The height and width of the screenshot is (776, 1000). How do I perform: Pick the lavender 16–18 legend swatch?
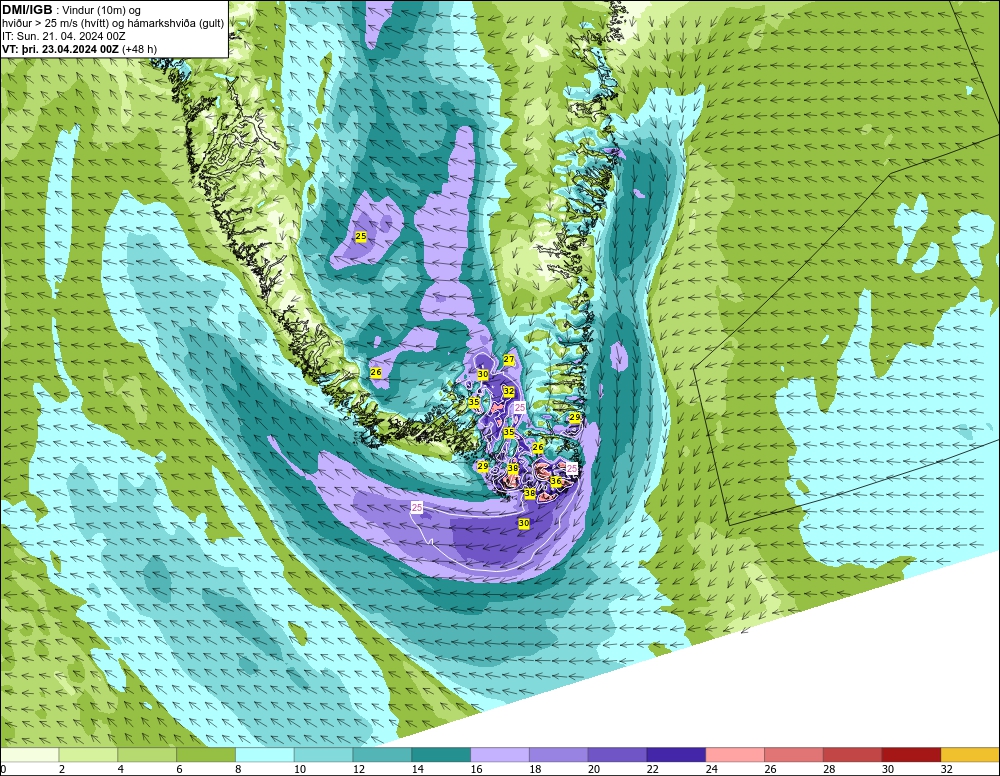[500, 755]
